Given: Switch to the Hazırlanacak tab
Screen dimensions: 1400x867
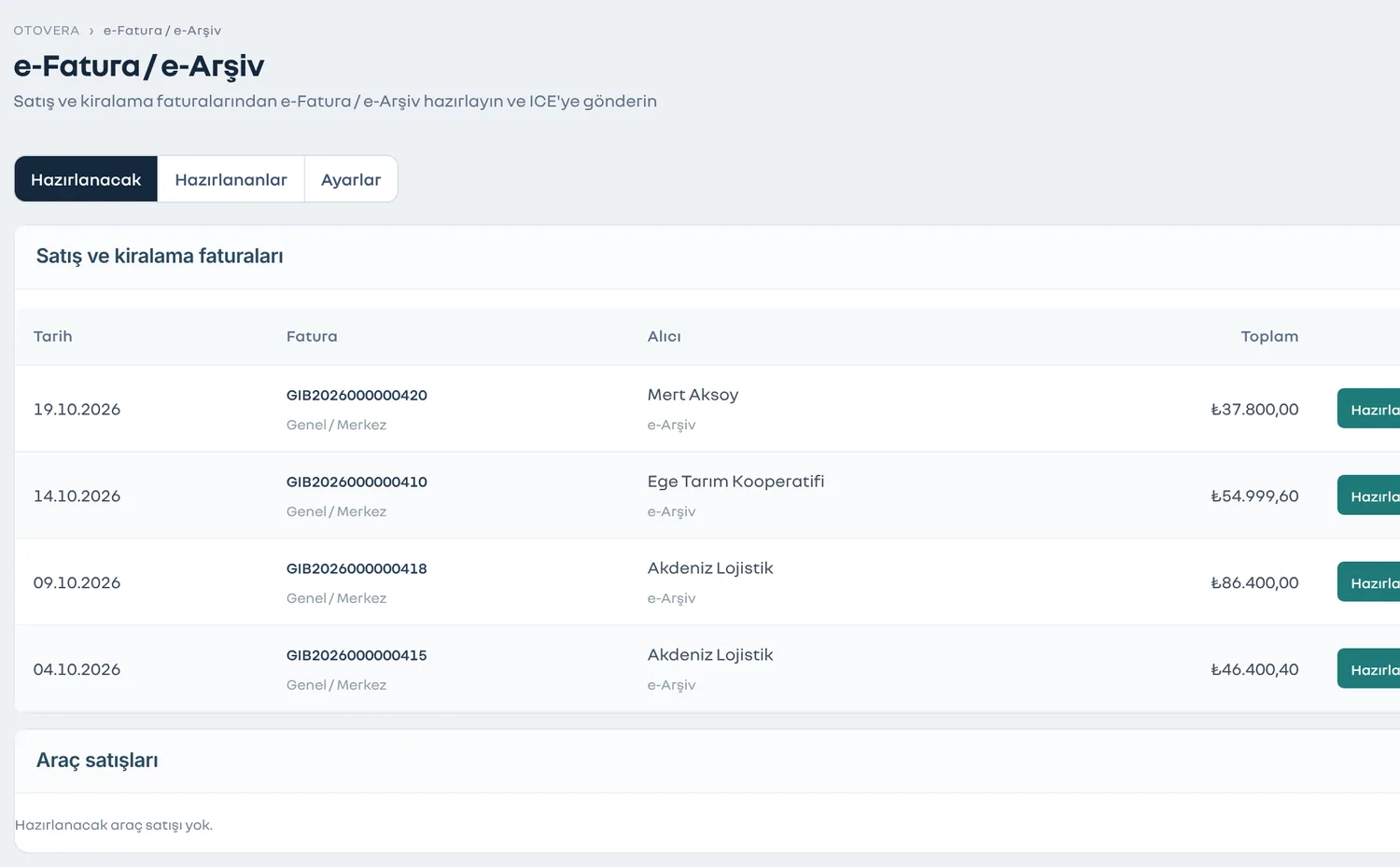Looking at the screenshot, I should pyautogui.click(x=86, y=179).
